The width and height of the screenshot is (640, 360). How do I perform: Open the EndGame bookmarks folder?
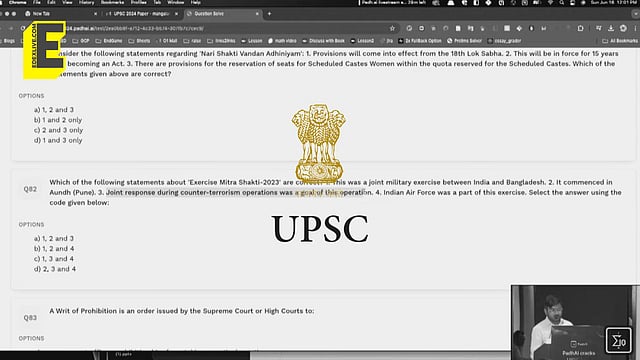(109, 41)
